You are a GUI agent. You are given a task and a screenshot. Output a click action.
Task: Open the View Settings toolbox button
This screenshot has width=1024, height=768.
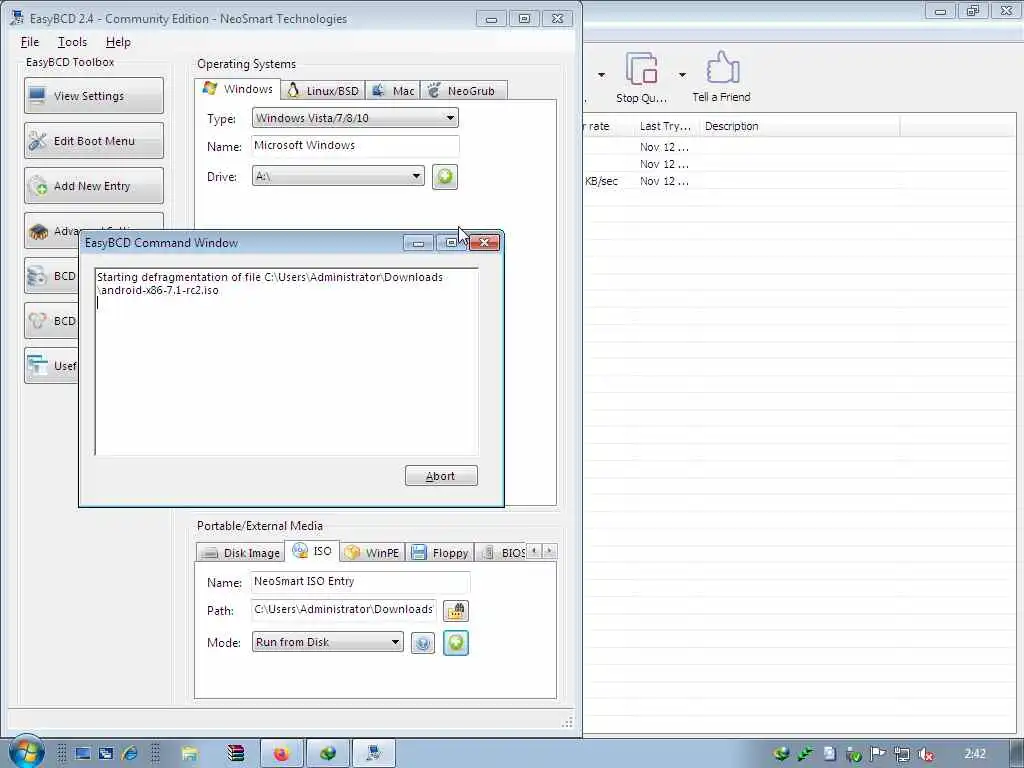tap(94, 95)
